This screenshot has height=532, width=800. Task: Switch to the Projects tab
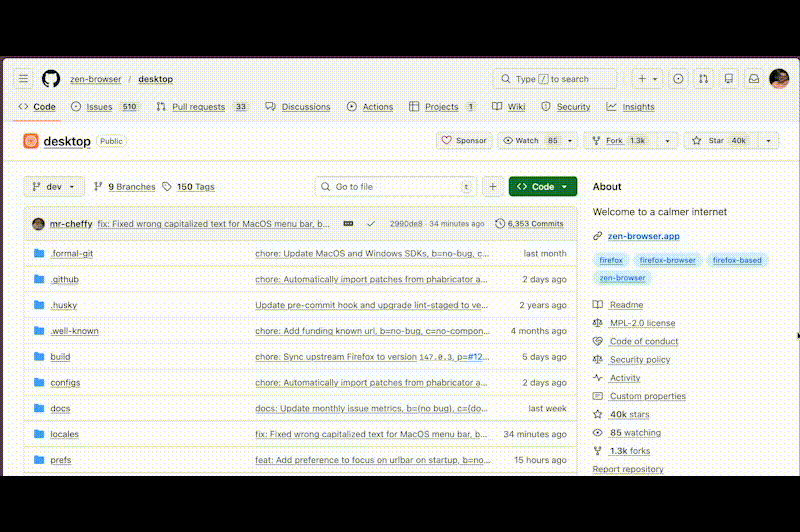(x=442, y=107)
